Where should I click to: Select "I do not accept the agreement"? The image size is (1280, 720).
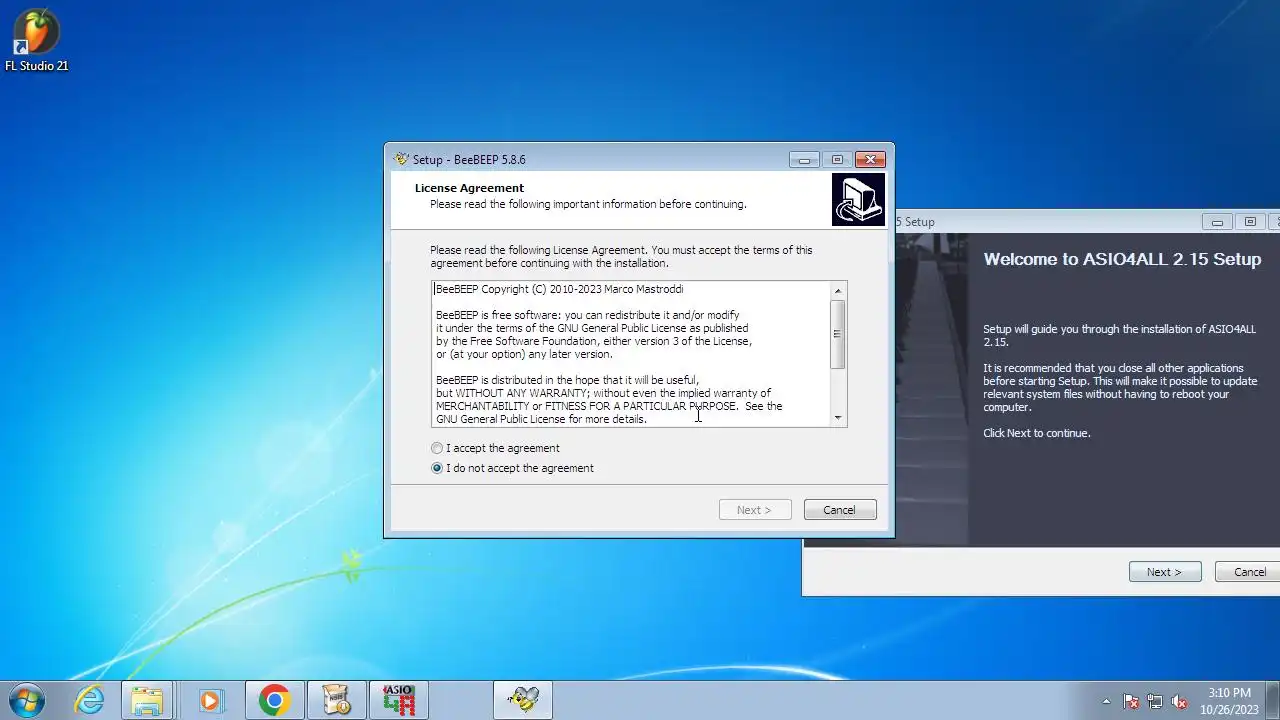pos(512,468)
